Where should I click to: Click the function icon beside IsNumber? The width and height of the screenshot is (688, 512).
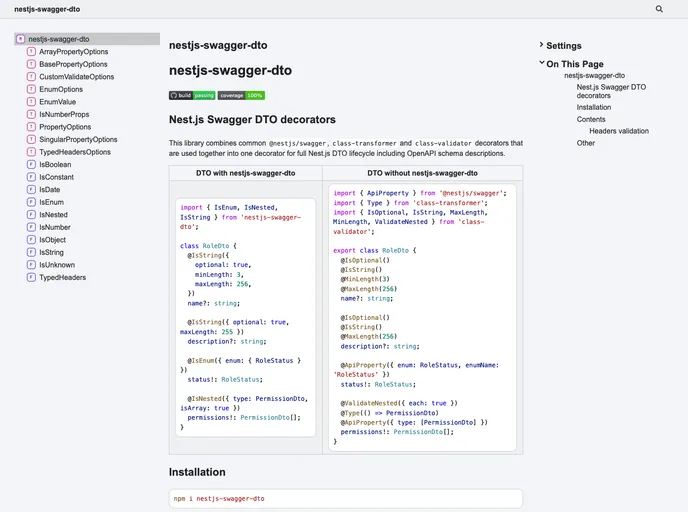pos(31,227)
